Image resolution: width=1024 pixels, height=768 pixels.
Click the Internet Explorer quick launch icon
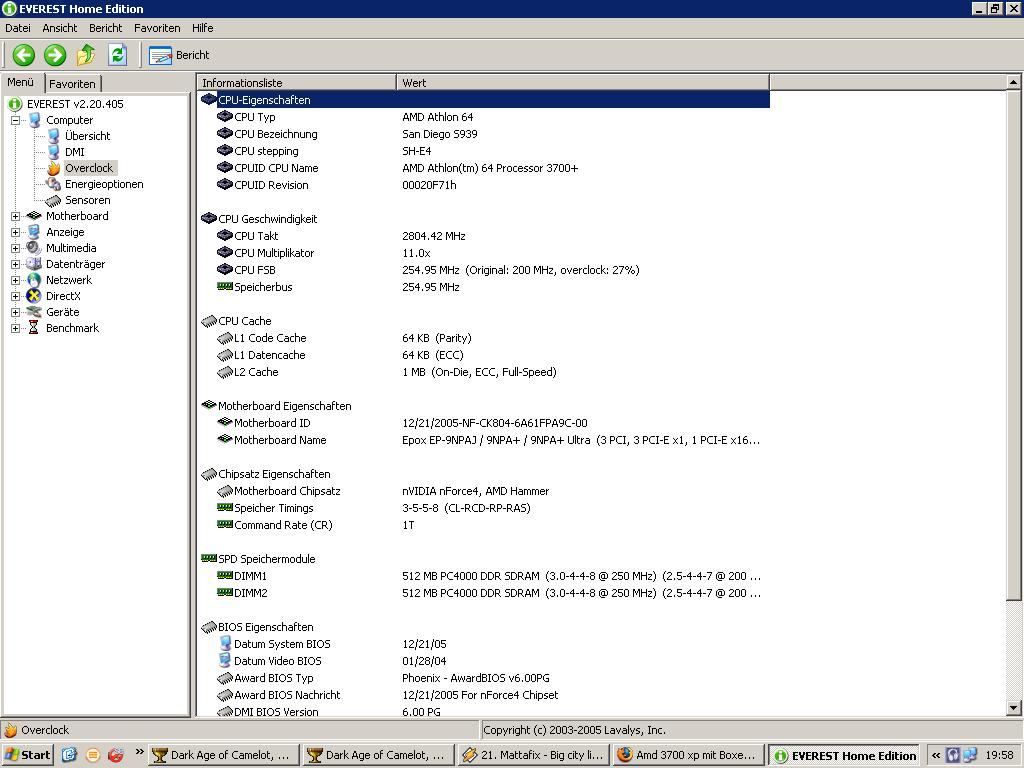[x=69, y=755]
